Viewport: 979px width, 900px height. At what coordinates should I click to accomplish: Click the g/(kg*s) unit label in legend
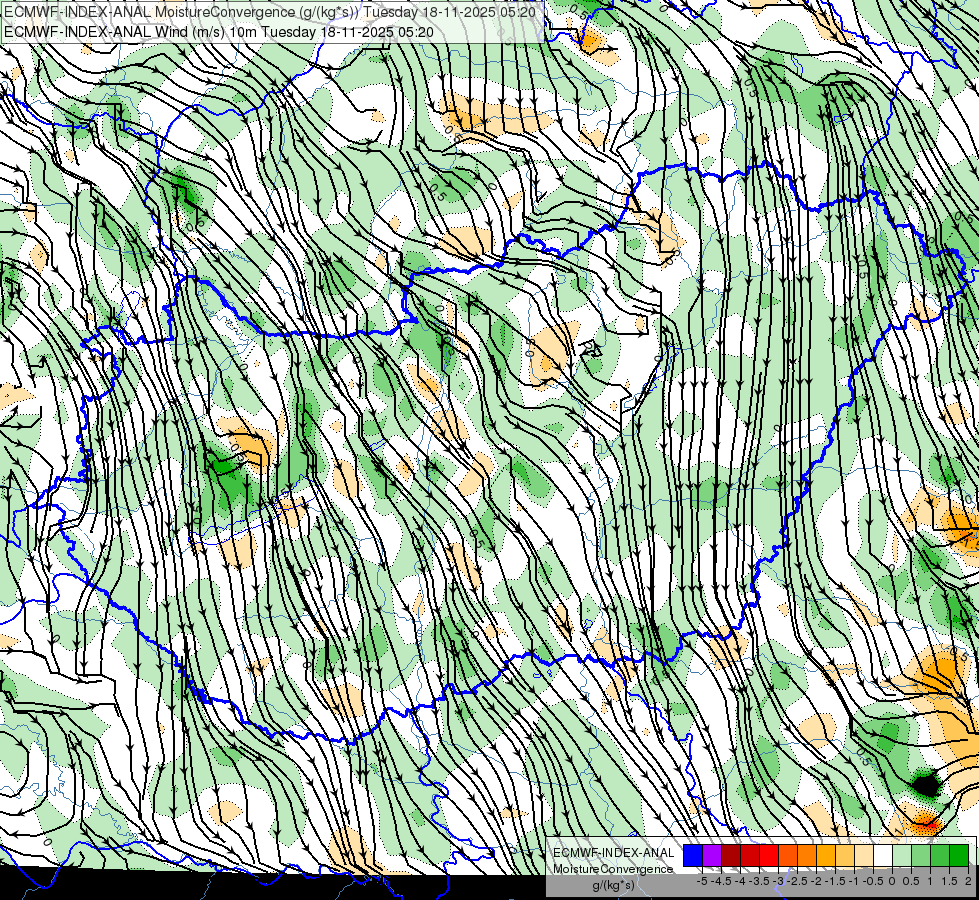[613, 885]
